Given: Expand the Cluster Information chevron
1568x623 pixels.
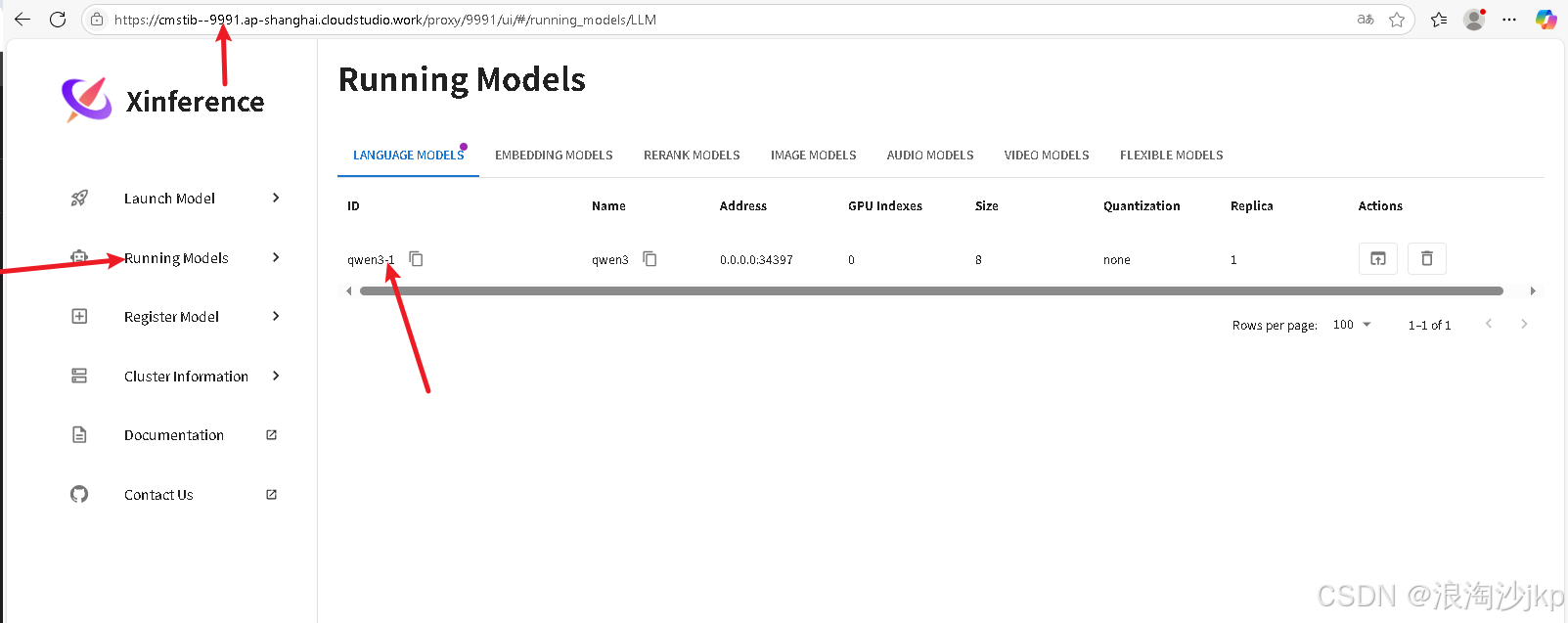Looking at the screenshot, I should [276, 376].
